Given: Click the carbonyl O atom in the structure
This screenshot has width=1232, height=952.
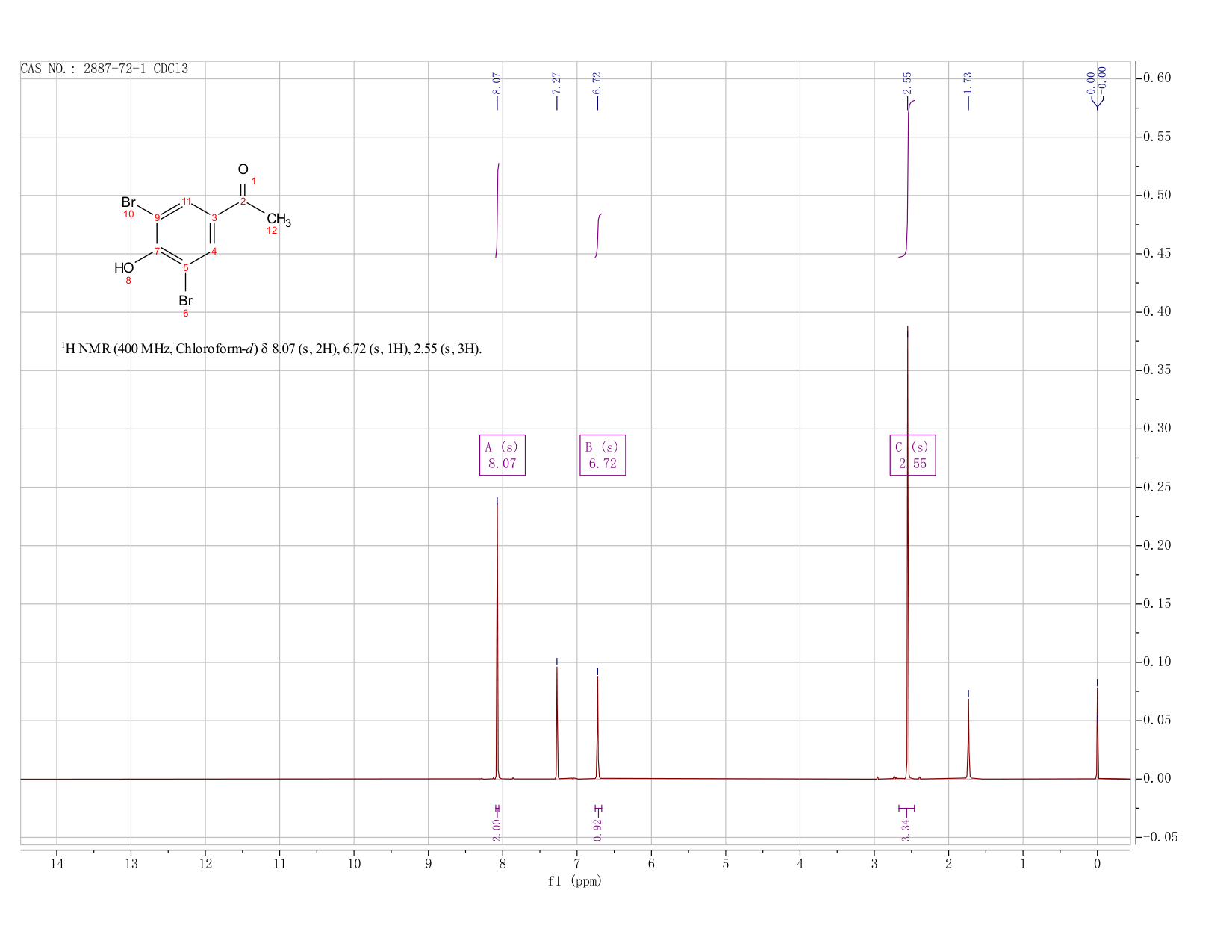Looking at the screenshot, I should point(243,169).
